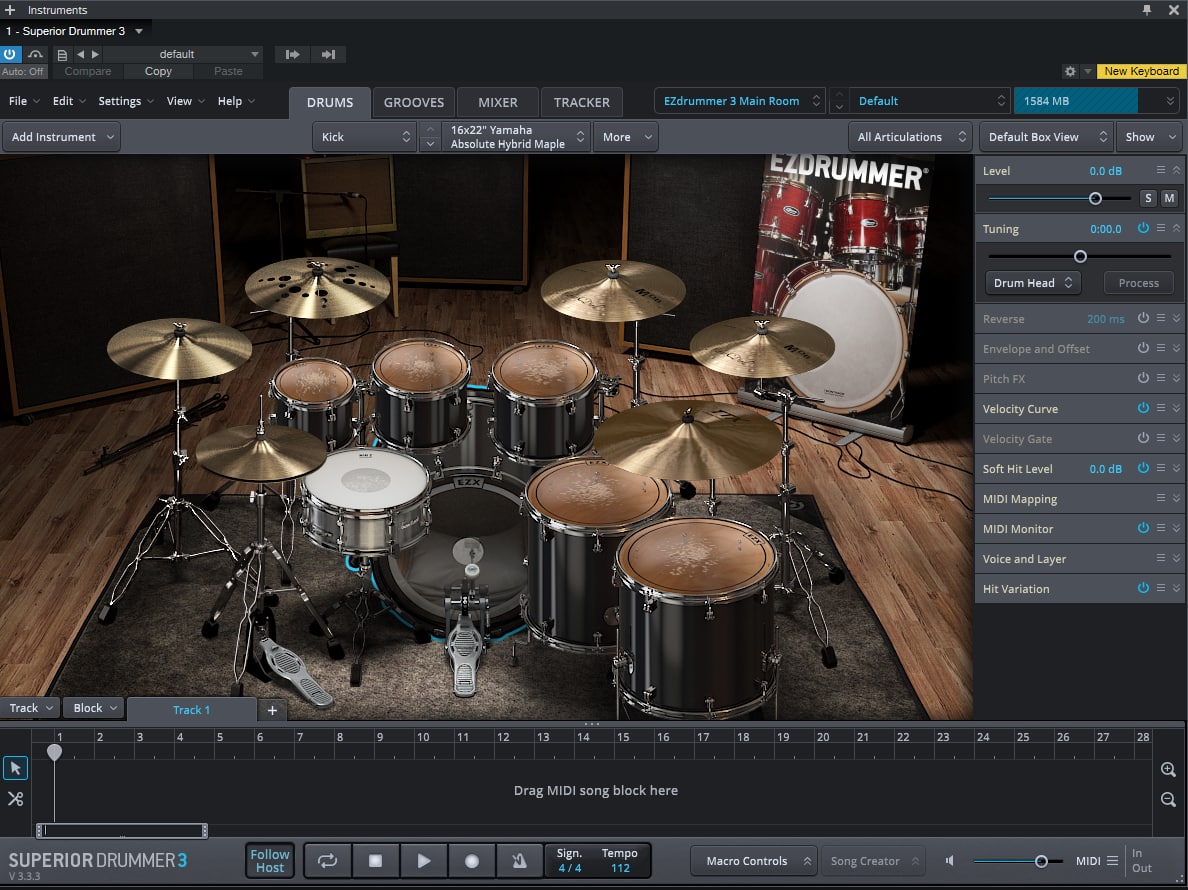Click the Solo S button
This screenshot has height=890, width=1188.
(x=1148, y=199)
